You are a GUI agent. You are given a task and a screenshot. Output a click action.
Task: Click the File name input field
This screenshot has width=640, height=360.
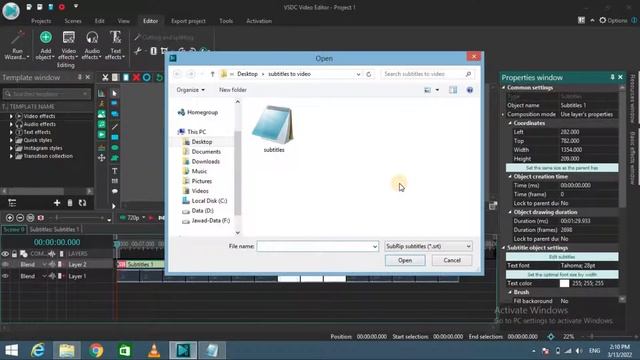[318, 246]
